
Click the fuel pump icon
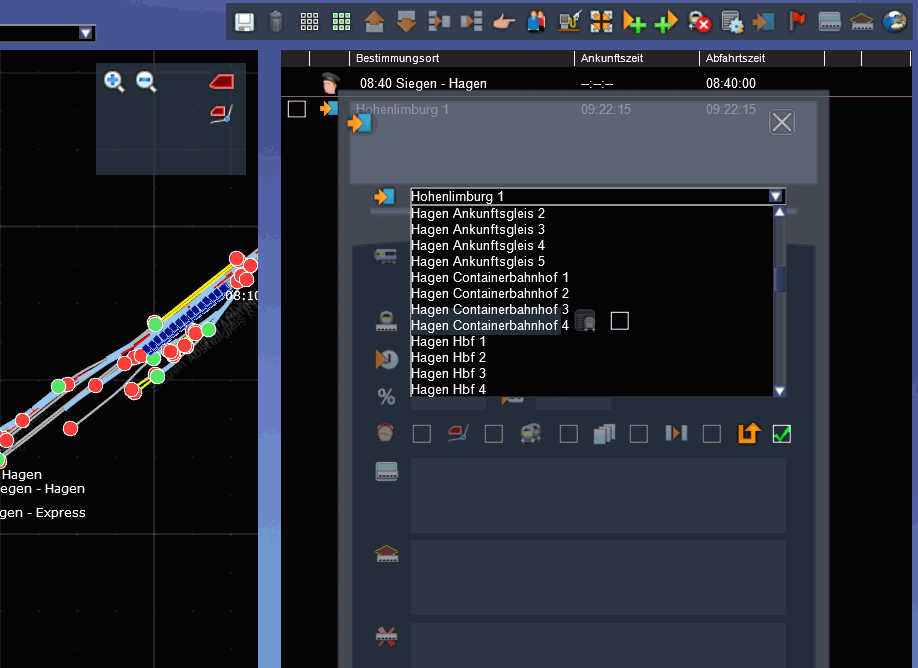(569, 22)
